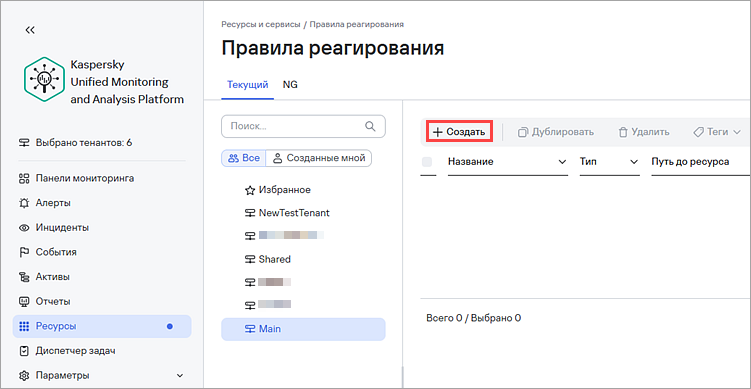Click the Всего 0 / Выбрано 0 text
751x389 pixels.
tap(474, 318)
